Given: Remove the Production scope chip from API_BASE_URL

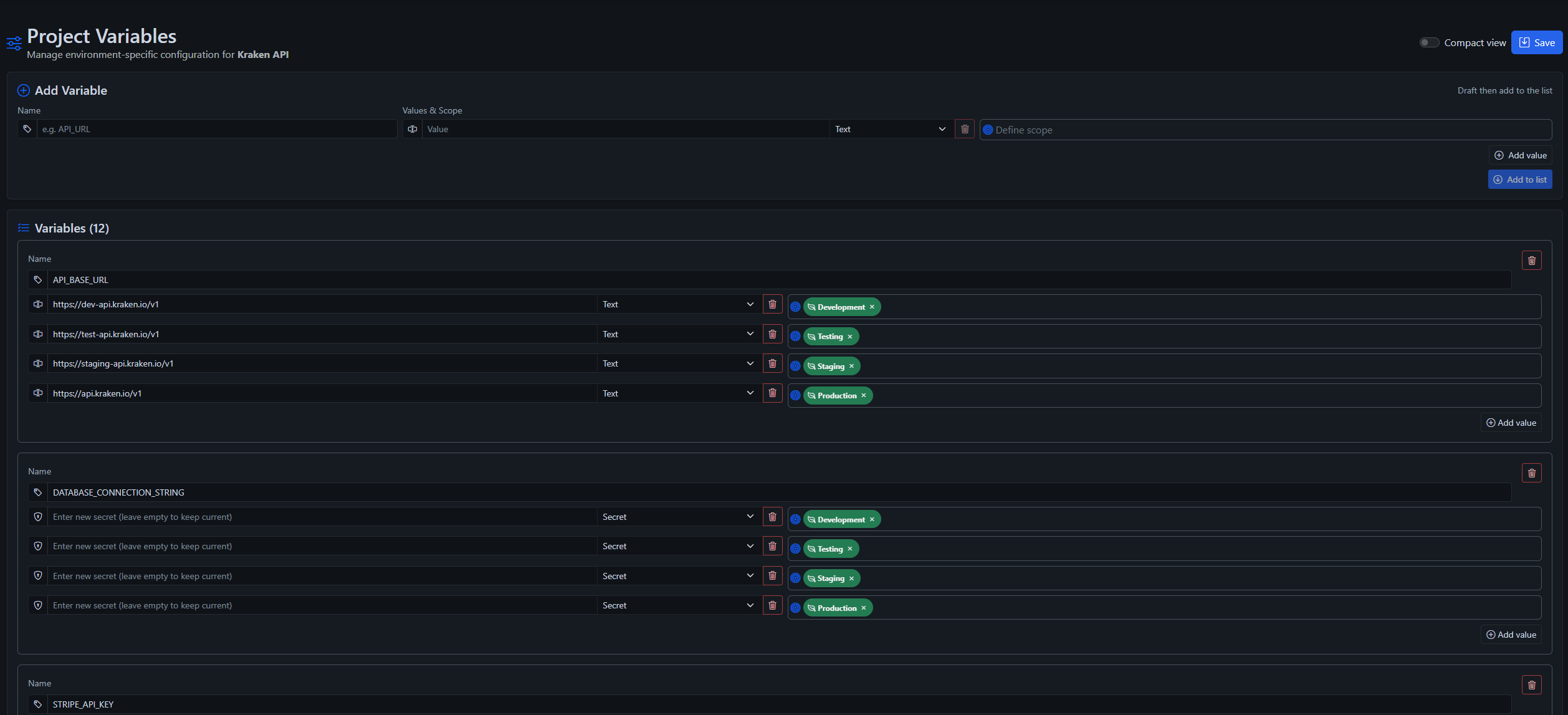Looking at the screenshot, I should coord(864,395).
